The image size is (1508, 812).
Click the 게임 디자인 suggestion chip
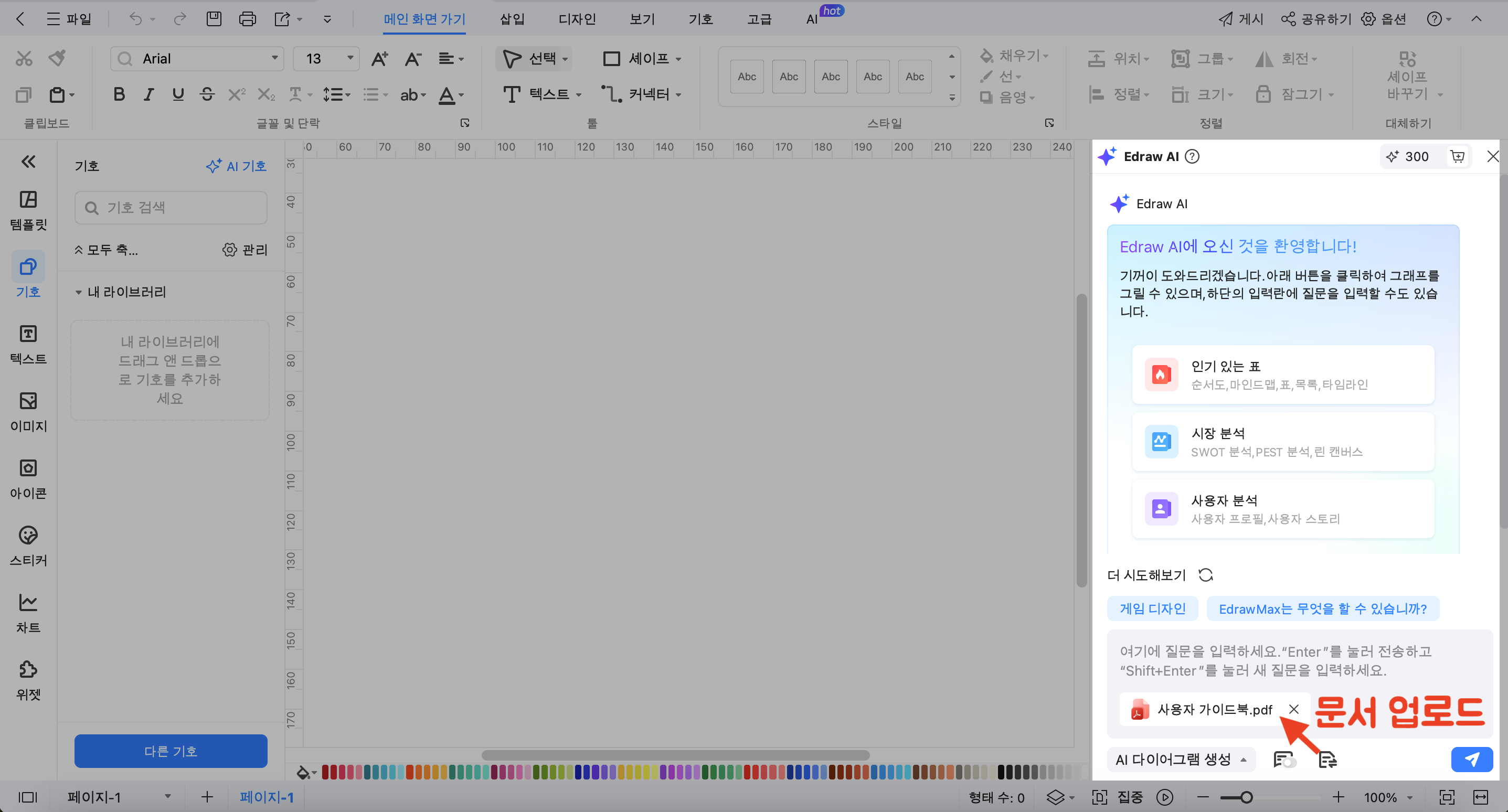tap(1152, 609)
